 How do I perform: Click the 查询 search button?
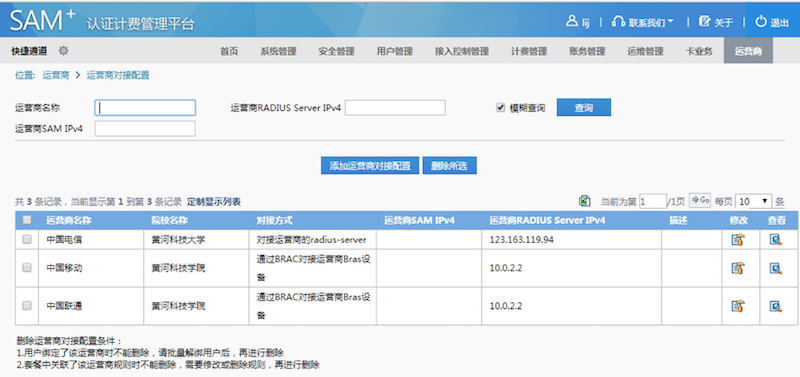click(584, 108)
